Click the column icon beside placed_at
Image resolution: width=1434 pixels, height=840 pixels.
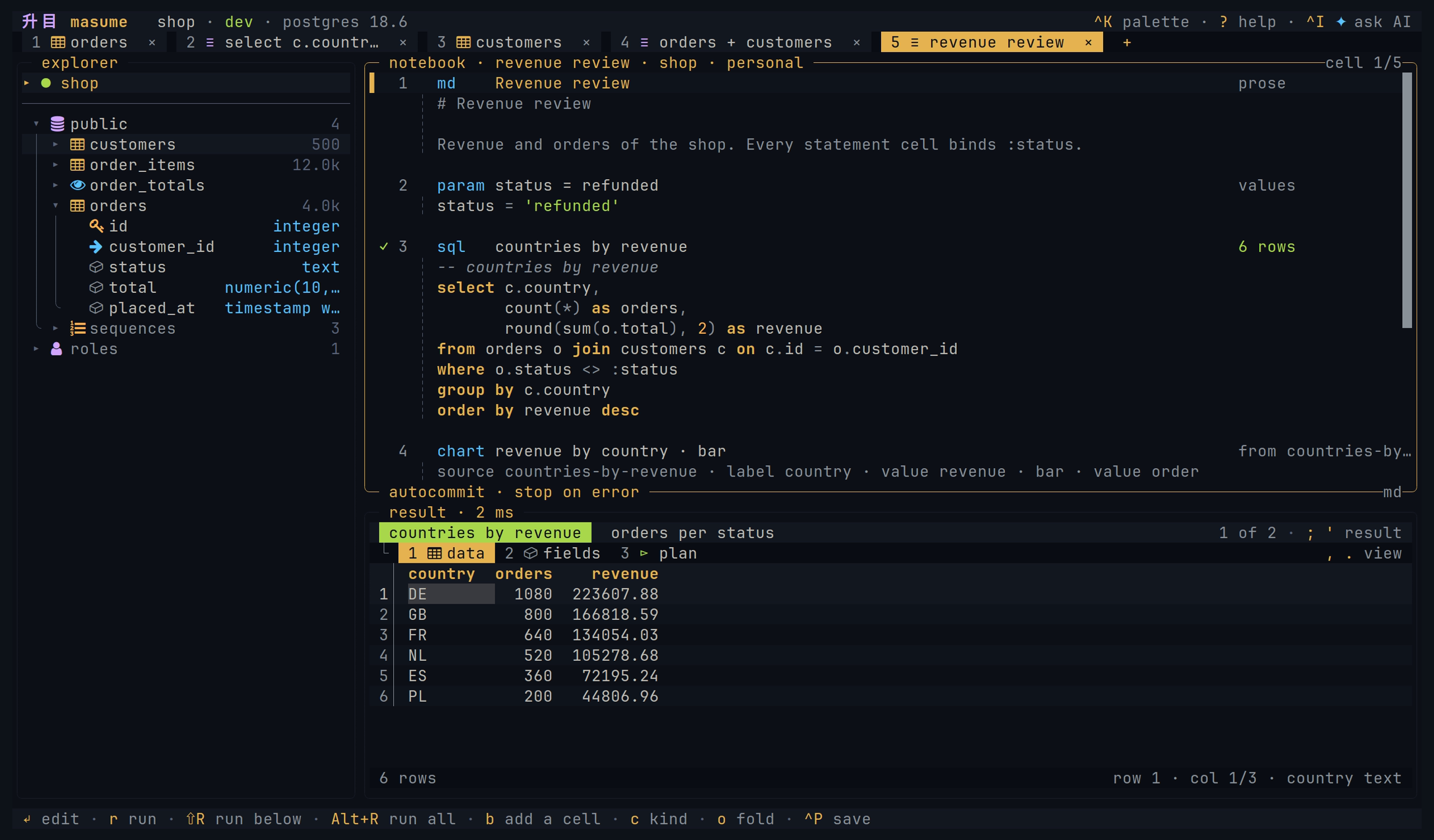coord(96,308)
